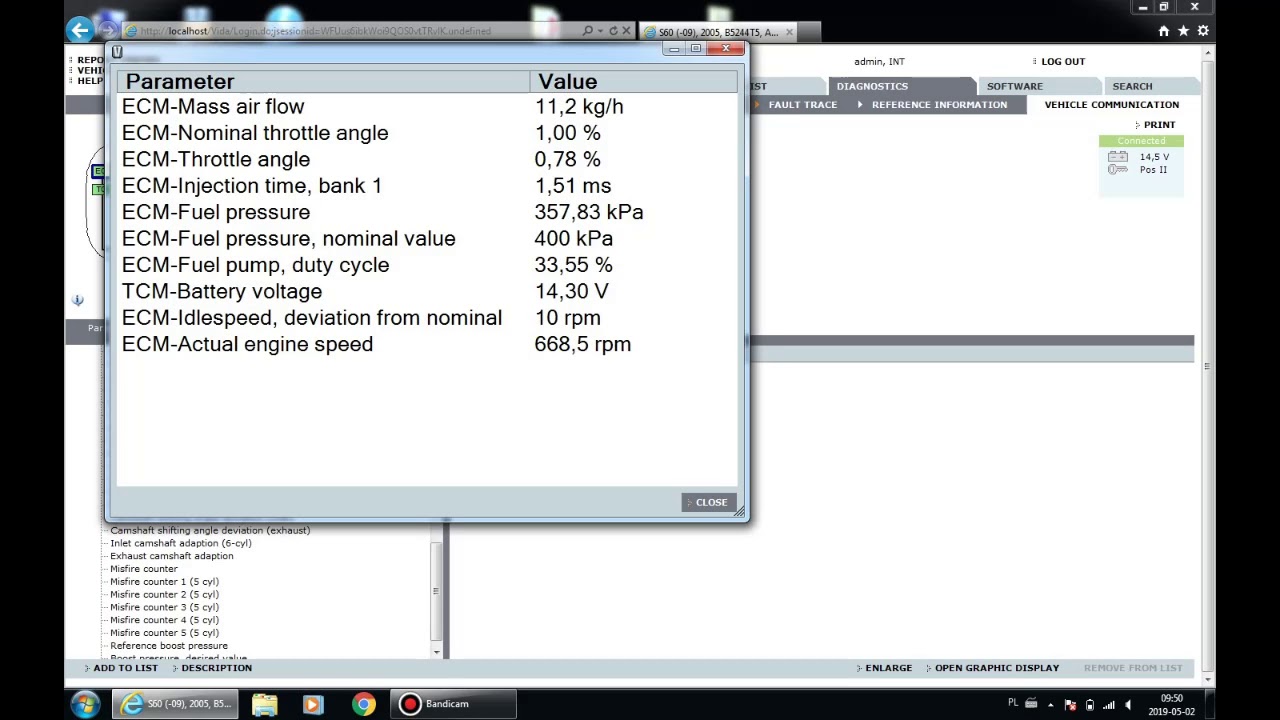Click the refresh icon in address bar

click(x=613, y=31)
